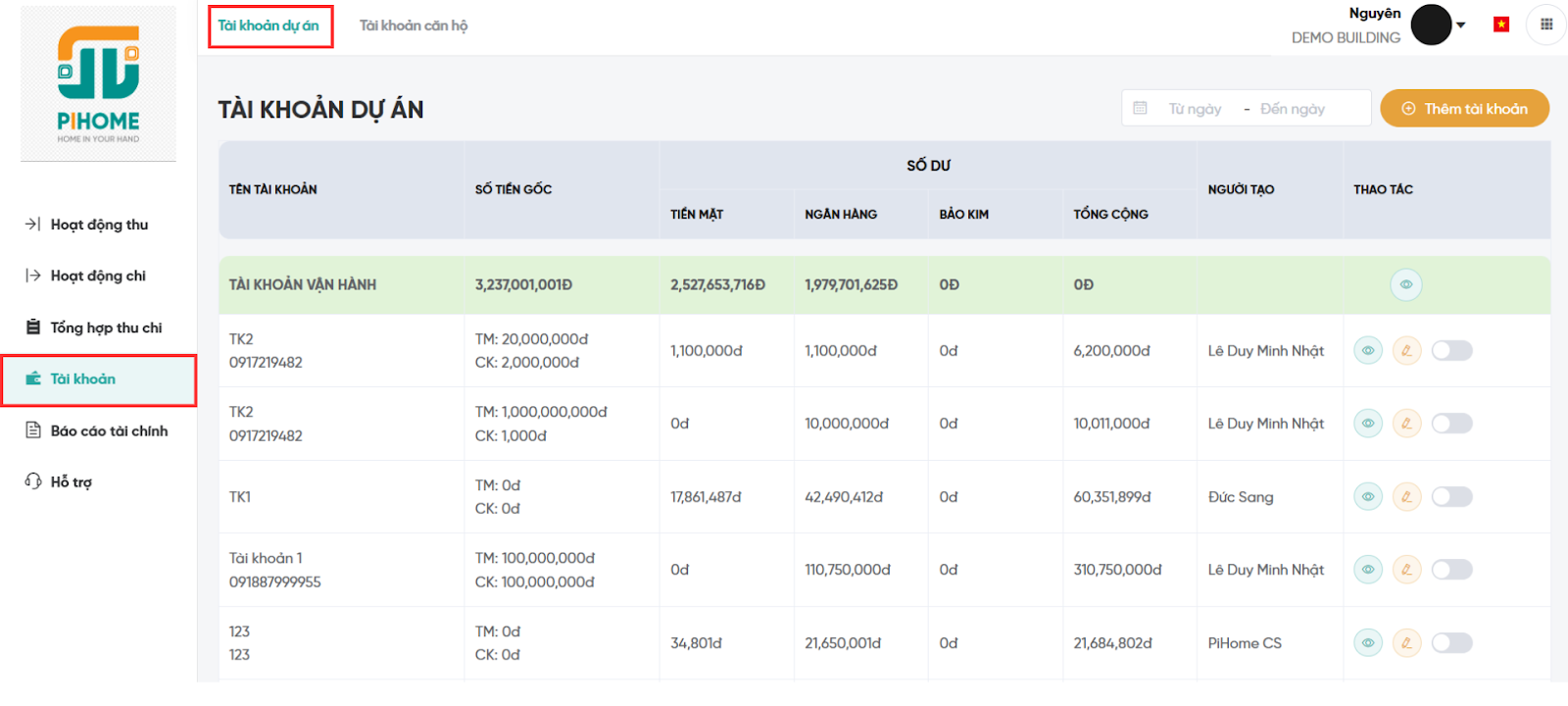Open the Từ ngày start date picker
1568x706 pixels.
(x=1194, y=109)
